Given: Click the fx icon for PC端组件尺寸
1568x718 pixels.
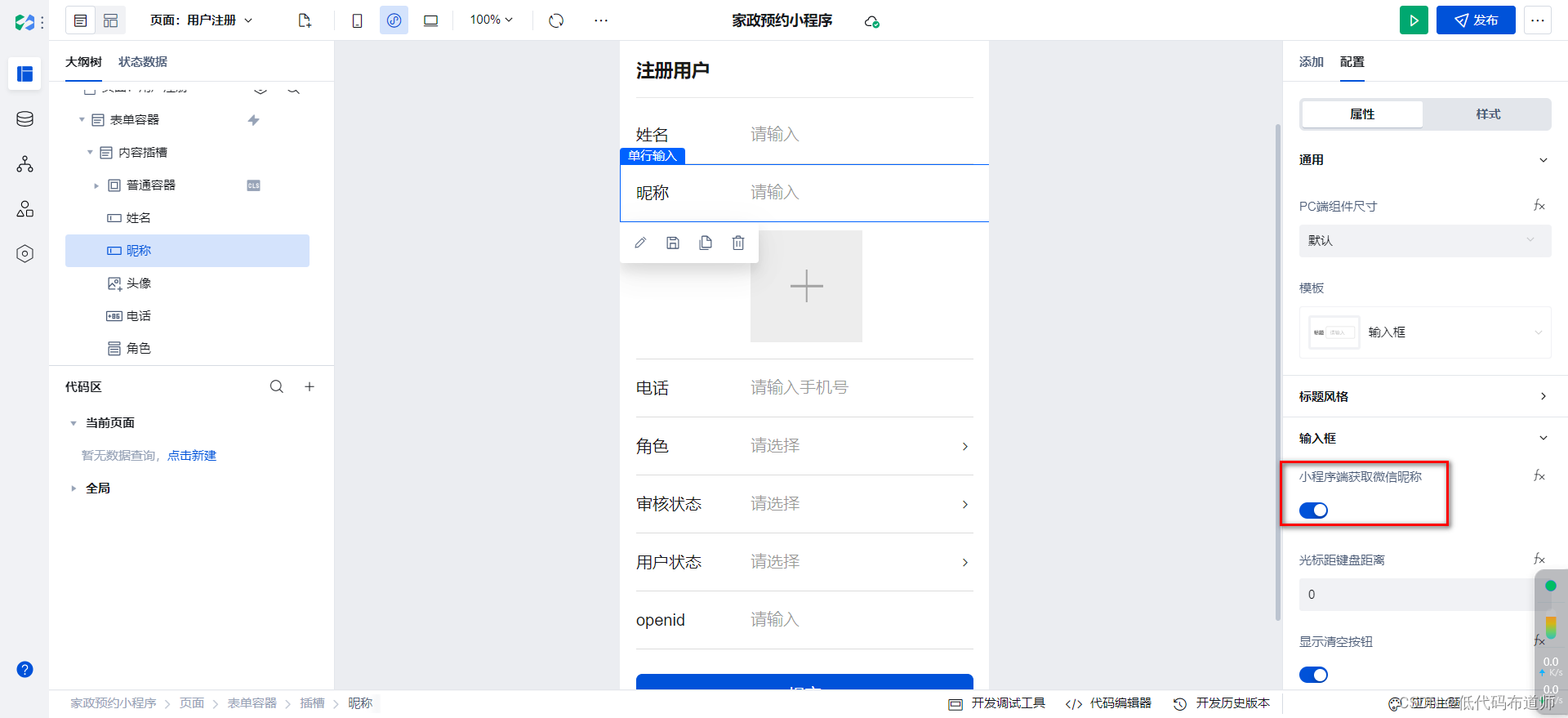Looking at the screenshot, I should point(1539,205).
